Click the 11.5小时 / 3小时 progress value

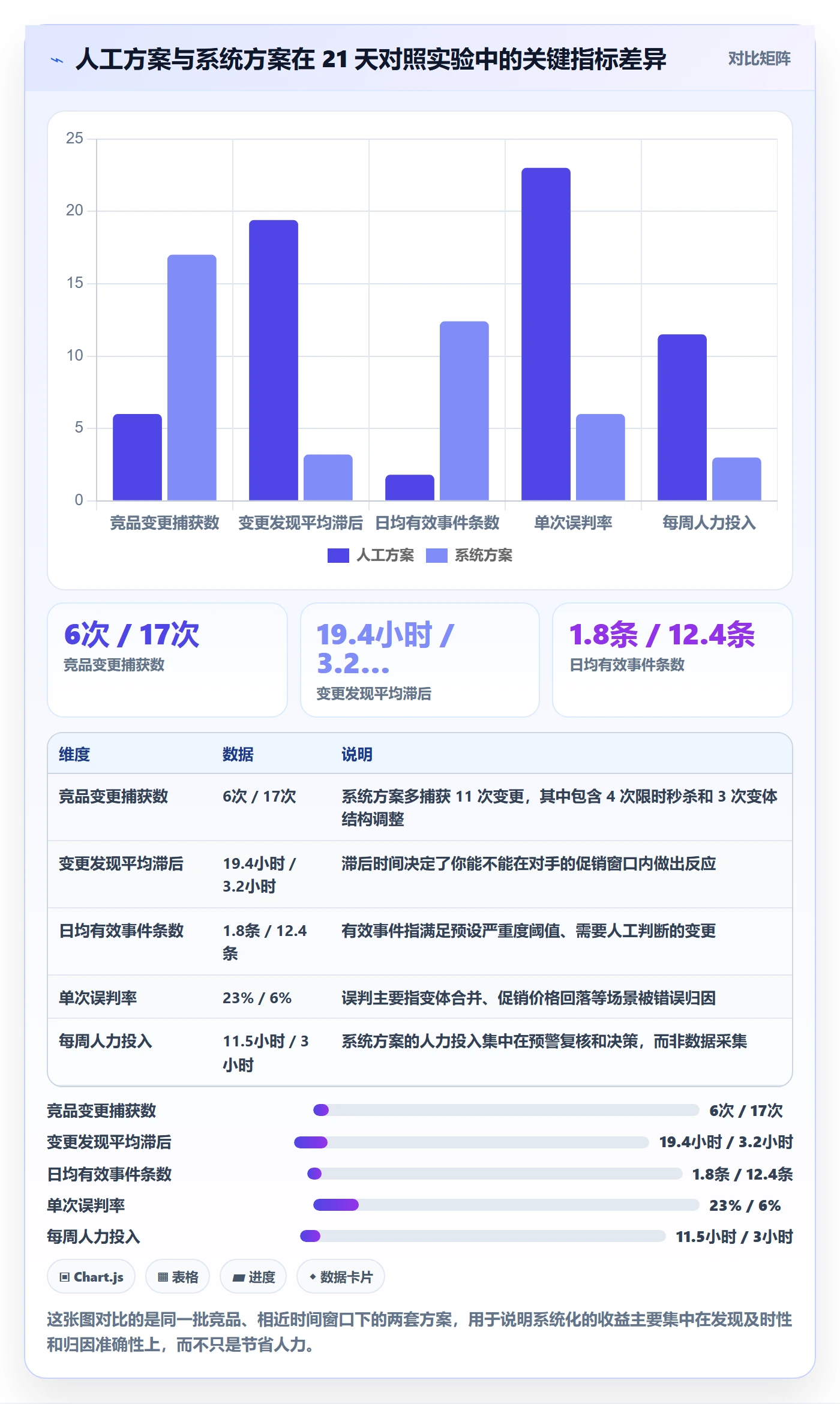pyautogui.click(x=734, y=1237)
